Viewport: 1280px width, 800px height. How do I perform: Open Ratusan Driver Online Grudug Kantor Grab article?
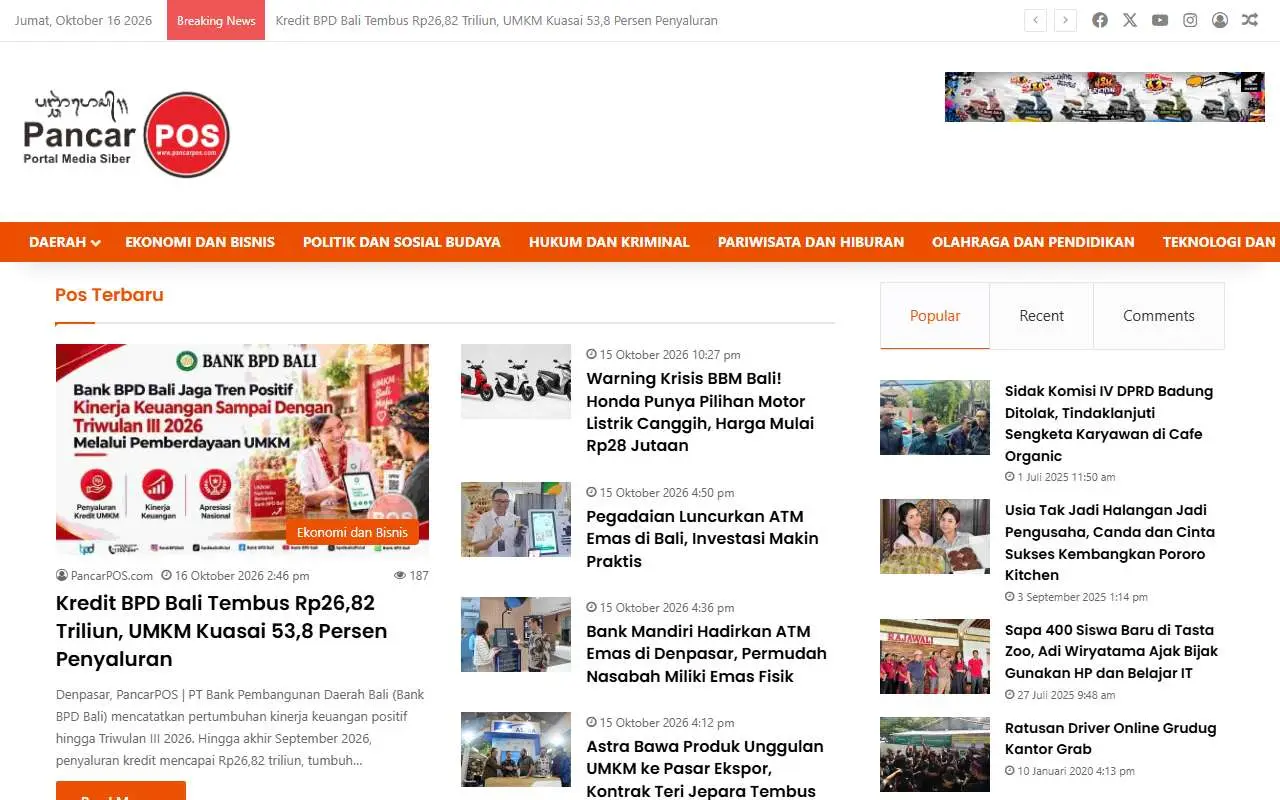[1111, 738]
